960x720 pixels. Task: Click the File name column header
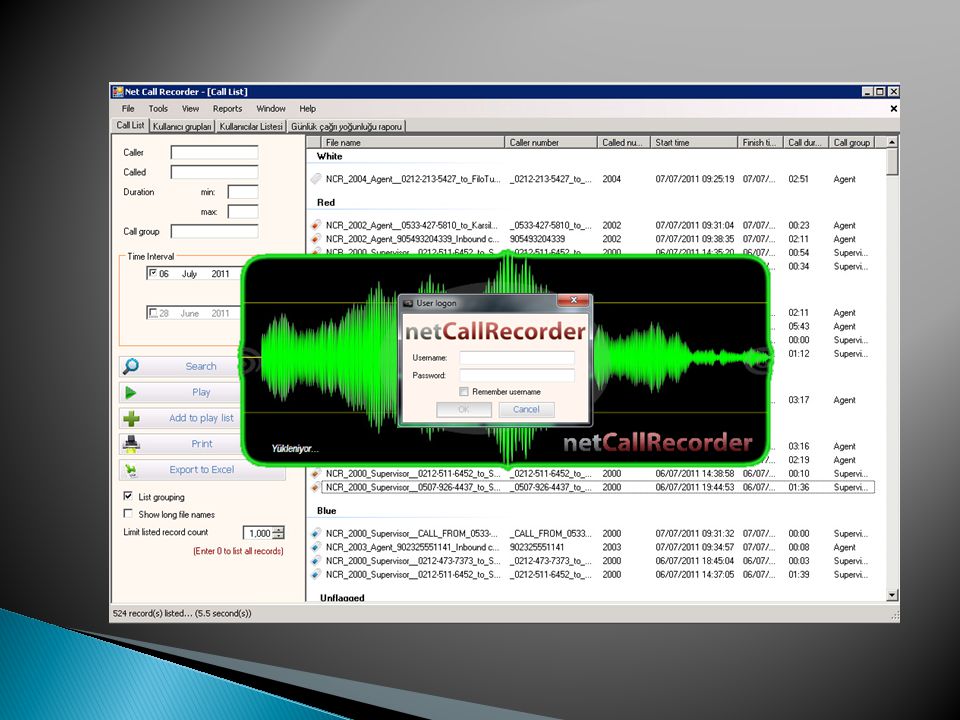(x=413, y=142)
